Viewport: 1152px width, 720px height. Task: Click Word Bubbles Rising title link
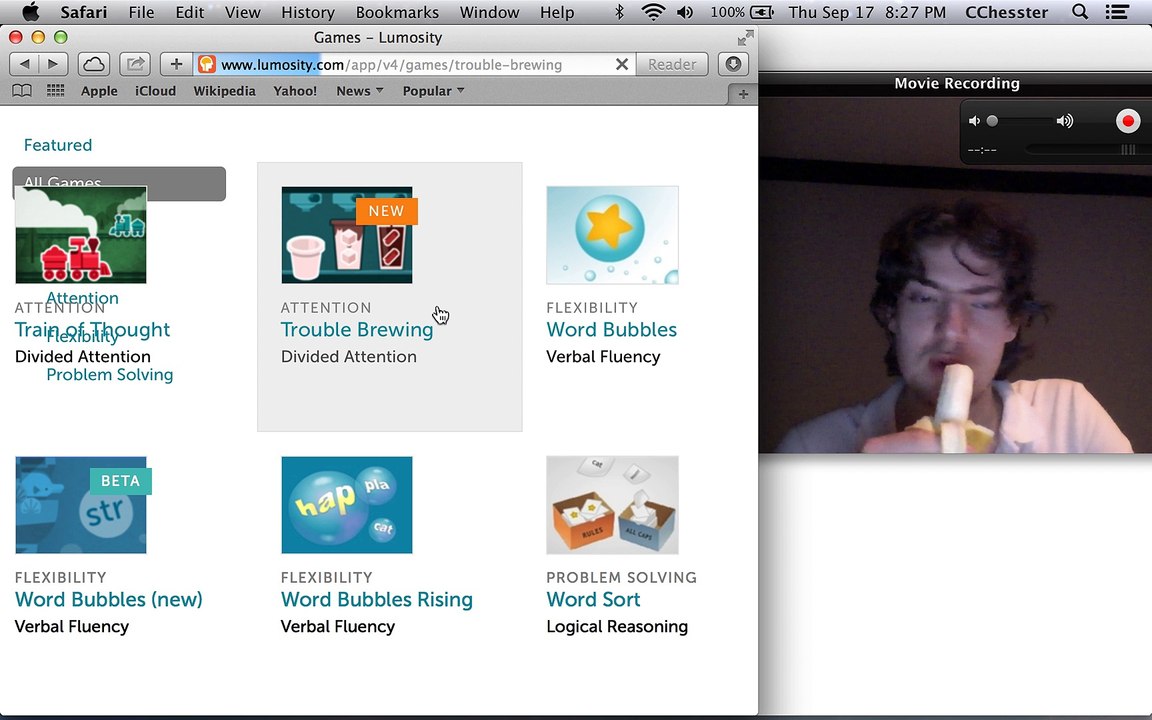click(377, 600)
